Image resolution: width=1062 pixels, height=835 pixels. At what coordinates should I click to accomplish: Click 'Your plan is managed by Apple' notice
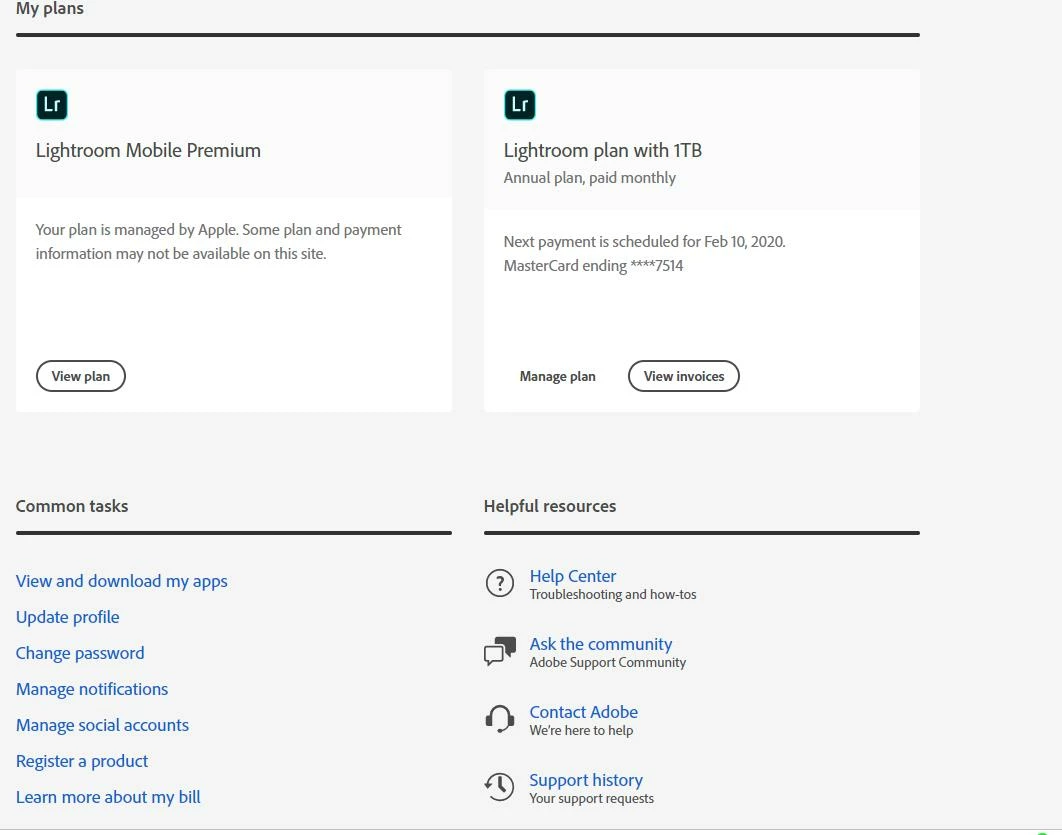[x=218, y=242]
